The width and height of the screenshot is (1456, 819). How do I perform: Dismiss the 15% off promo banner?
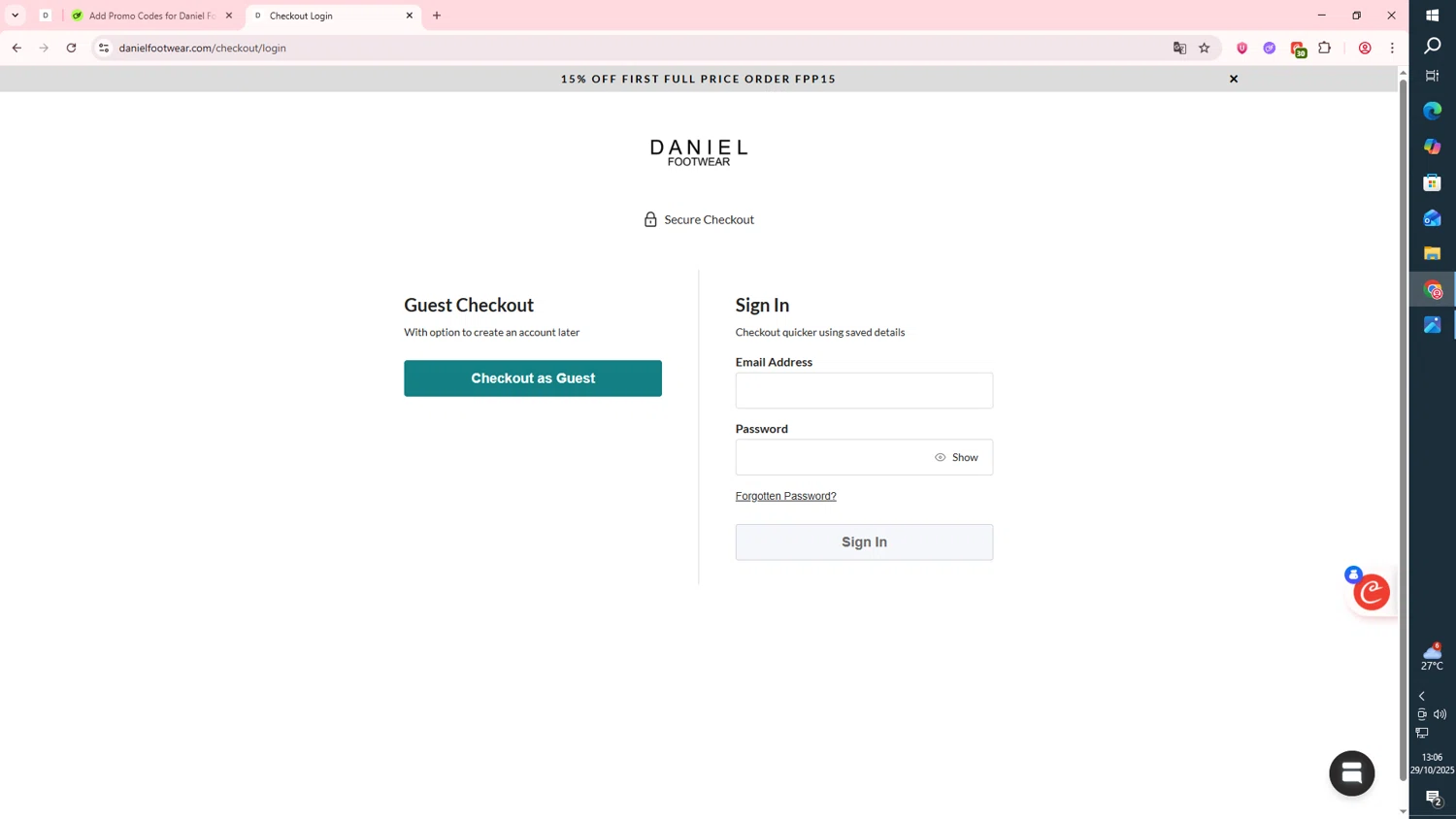tap(1234, 79)
